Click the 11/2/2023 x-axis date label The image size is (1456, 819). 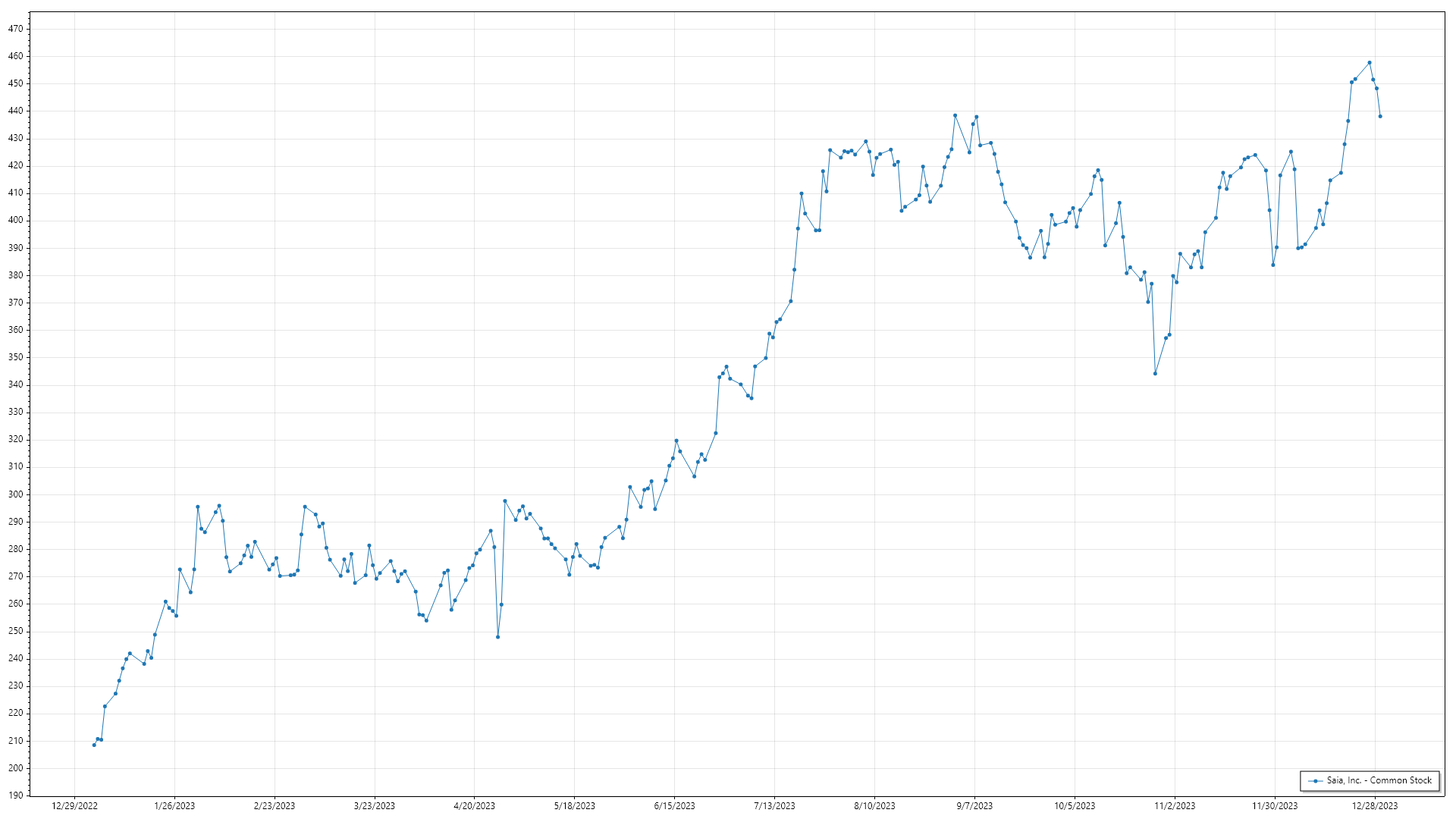[x=1175, y=806]
